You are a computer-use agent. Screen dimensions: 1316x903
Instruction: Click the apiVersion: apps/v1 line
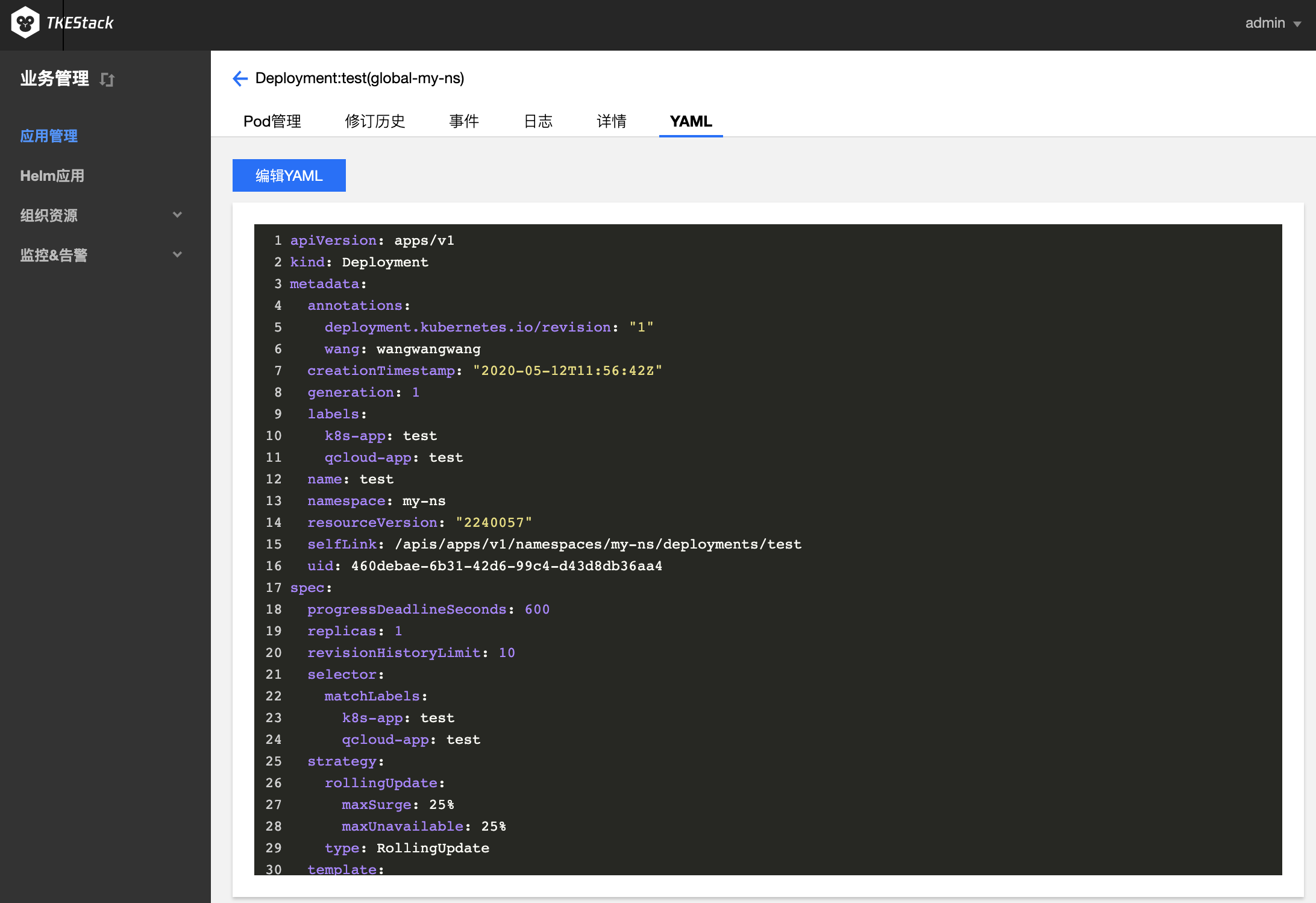pos(372,241)
